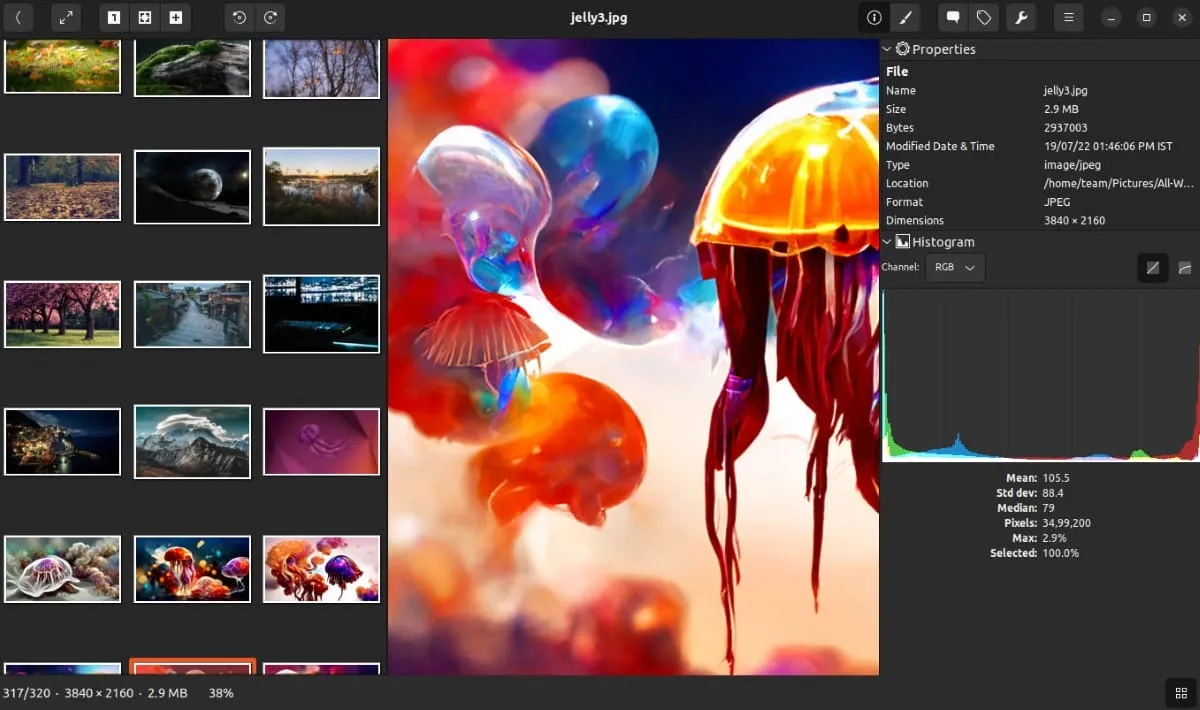Select the jellyfish on dark background thumbnail
This screenshot has width=1200, height=710.
(192, 569)
